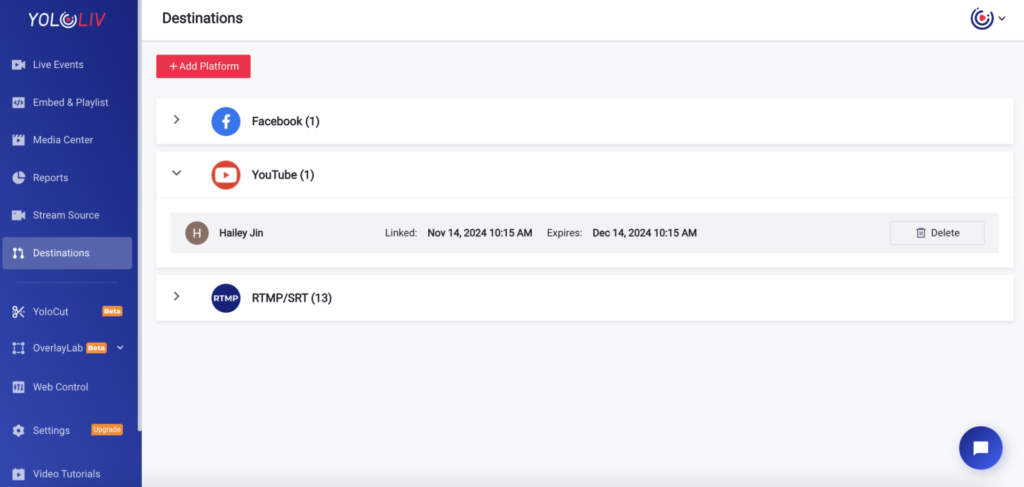Click the 'RTMP/SRT (13)' label
This screenshot has width=1024, height=487.
click(292, 298)
